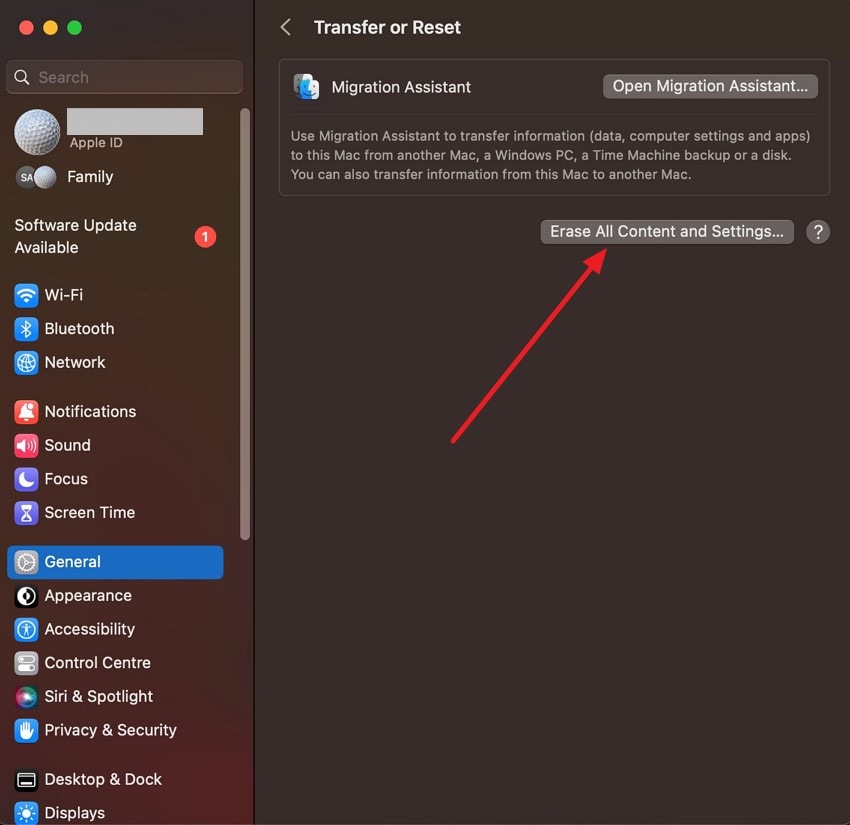
Task: Open Control Centre settings
Action: [115, 663]
